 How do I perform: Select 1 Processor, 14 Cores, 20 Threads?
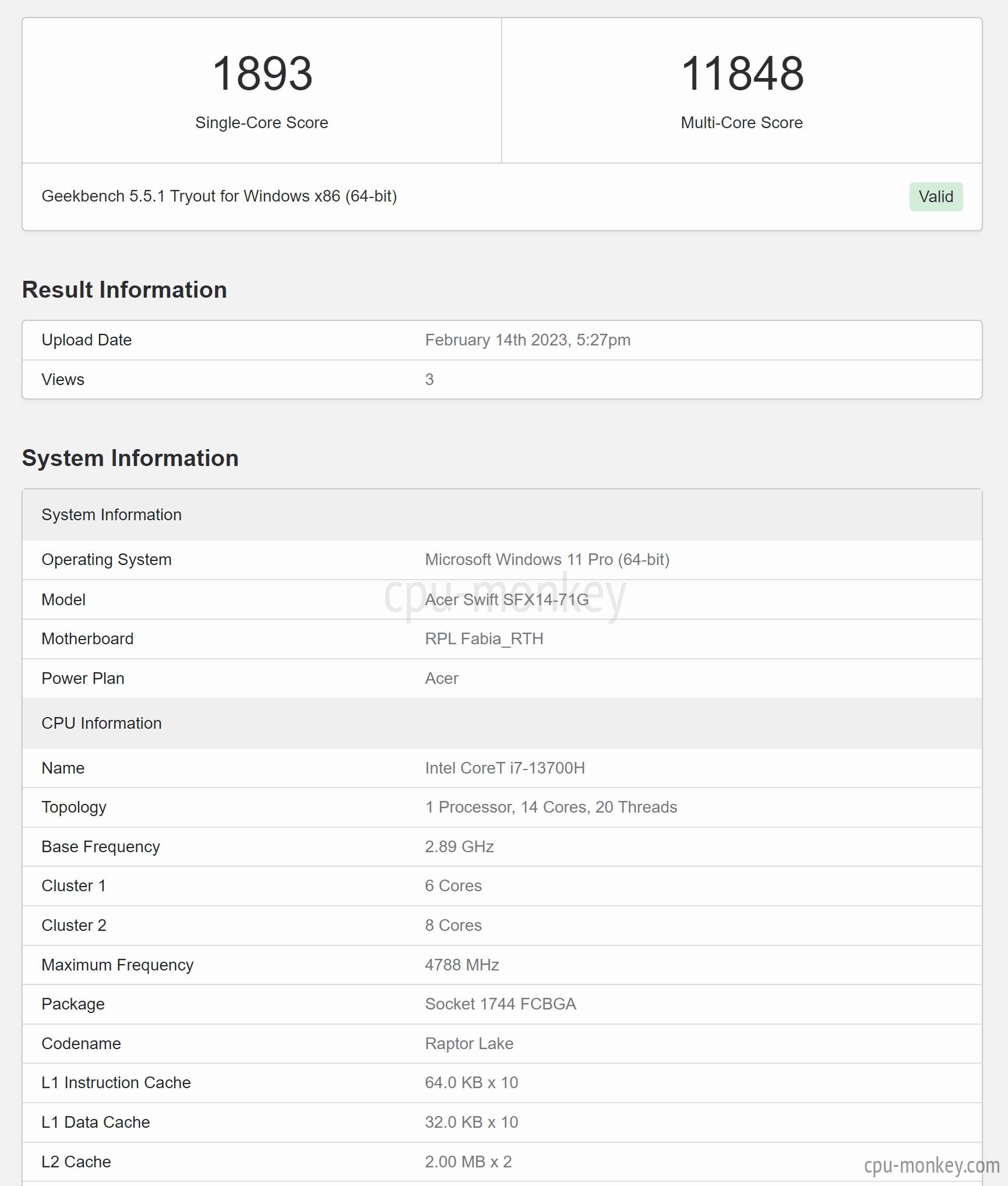click(551, 807)
